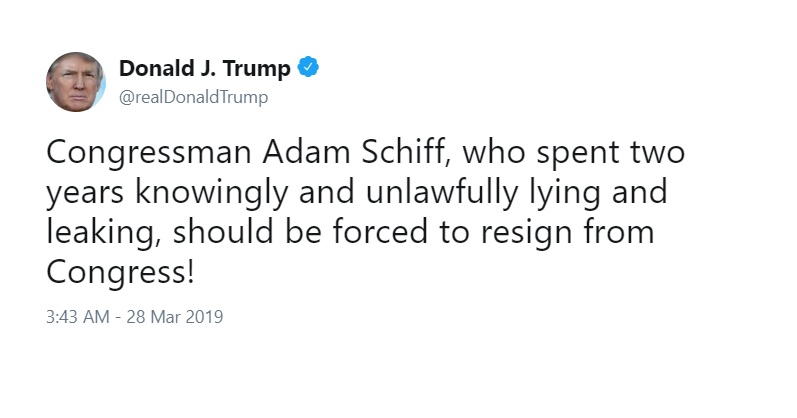Click the word resign in the tweet
The height and width of the screenshot is (418, 797).
click(527, 233)
